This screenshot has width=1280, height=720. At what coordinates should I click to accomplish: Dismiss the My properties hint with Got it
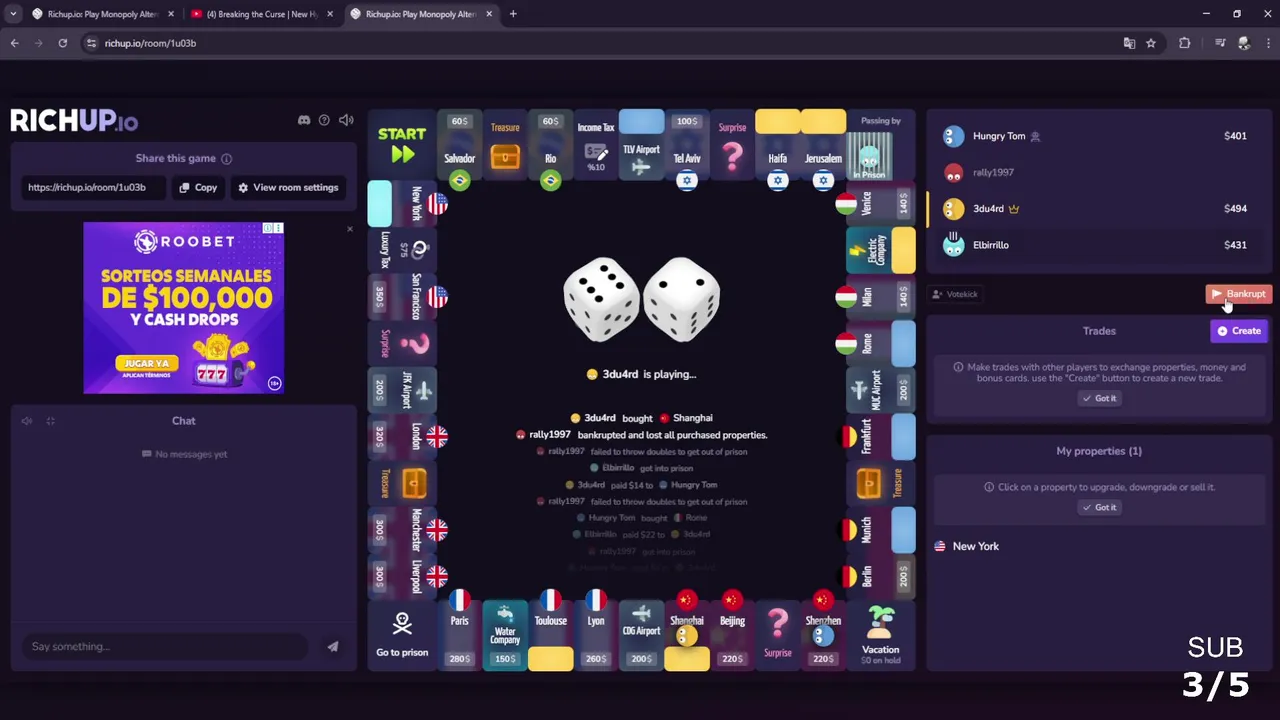(x=1098, y=507)
